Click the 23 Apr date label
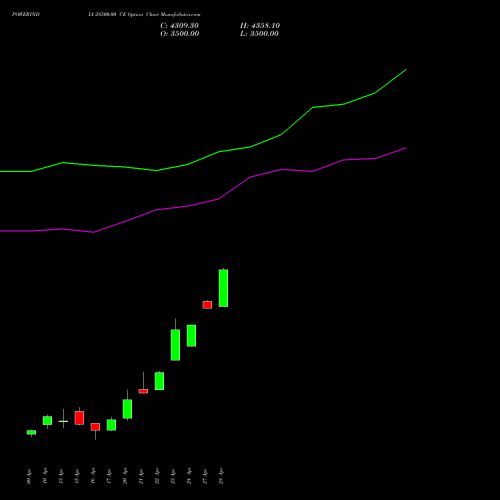 tap(173, 477)
